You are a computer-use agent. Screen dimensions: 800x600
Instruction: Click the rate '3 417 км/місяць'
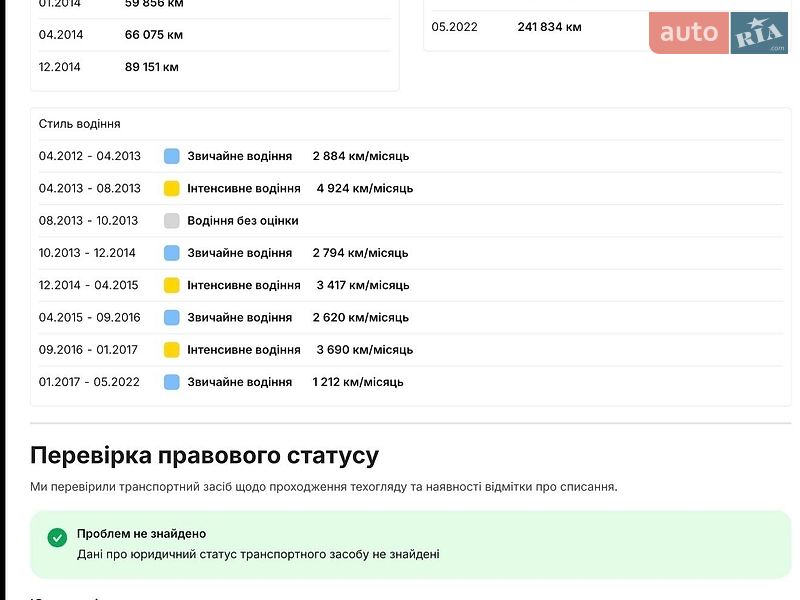tap(363, 285)
